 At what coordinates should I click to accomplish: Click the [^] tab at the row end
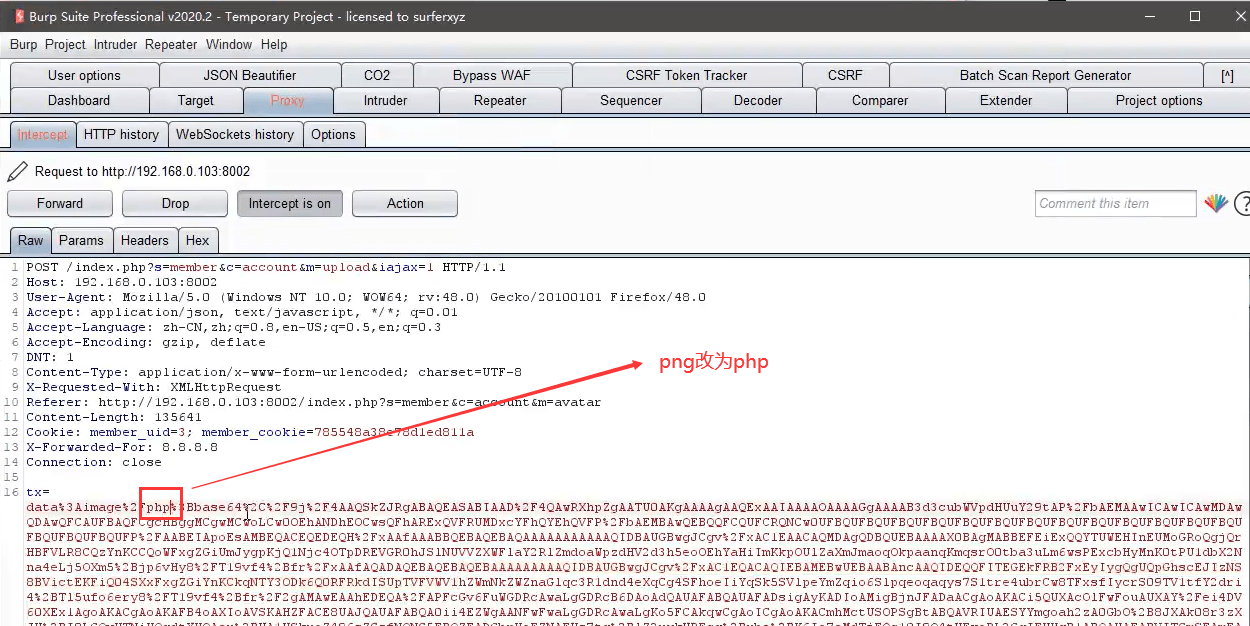pyautogui.click(x=1227, y=75)
